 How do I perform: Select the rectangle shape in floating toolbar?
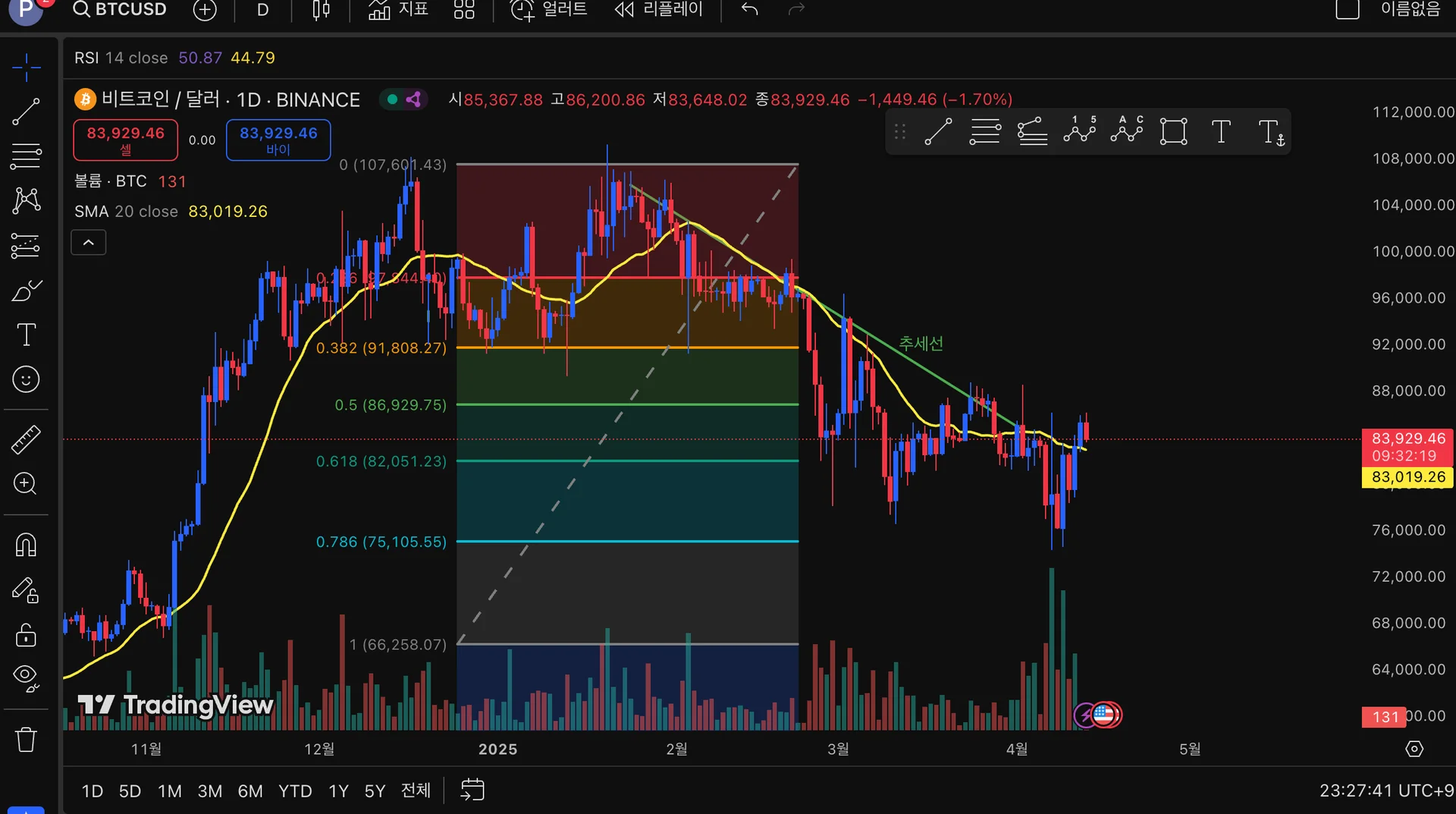coord(1173,132)
